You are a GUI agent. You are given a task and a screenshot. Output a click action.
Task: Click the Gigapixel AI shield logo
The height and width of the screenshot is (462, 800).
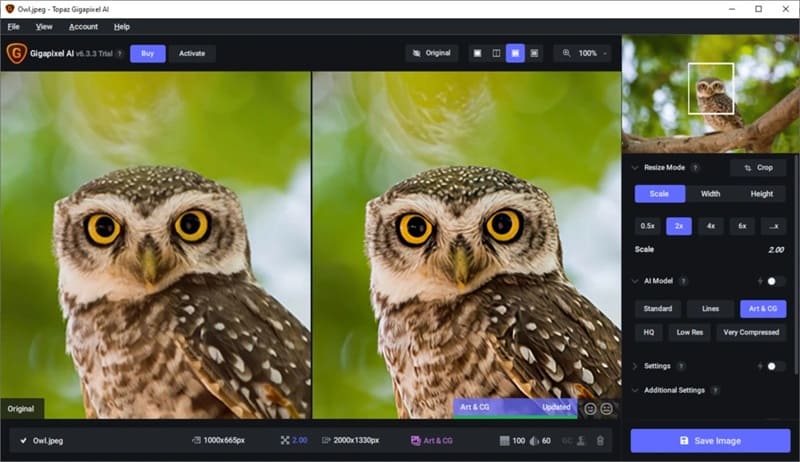click(x=16, y=53)
